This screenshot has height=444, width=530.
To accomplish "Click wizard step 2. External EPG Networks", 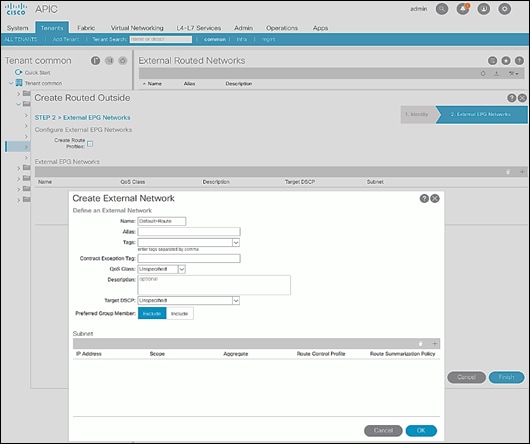I will coord(481,115).
